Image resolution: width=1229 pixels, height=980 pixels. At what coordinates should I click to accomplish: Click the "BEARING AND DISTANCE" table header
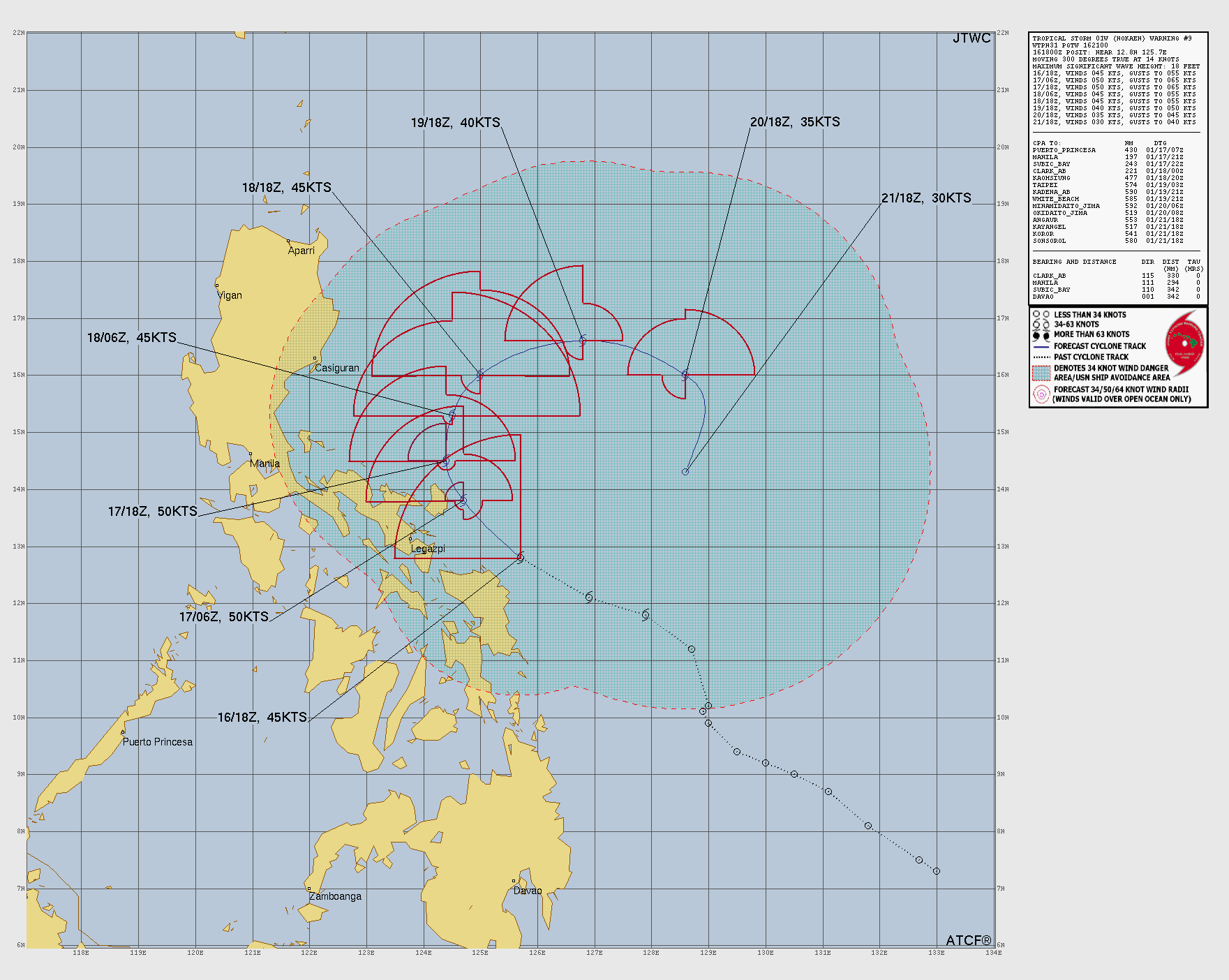[x=1074, y=262]
